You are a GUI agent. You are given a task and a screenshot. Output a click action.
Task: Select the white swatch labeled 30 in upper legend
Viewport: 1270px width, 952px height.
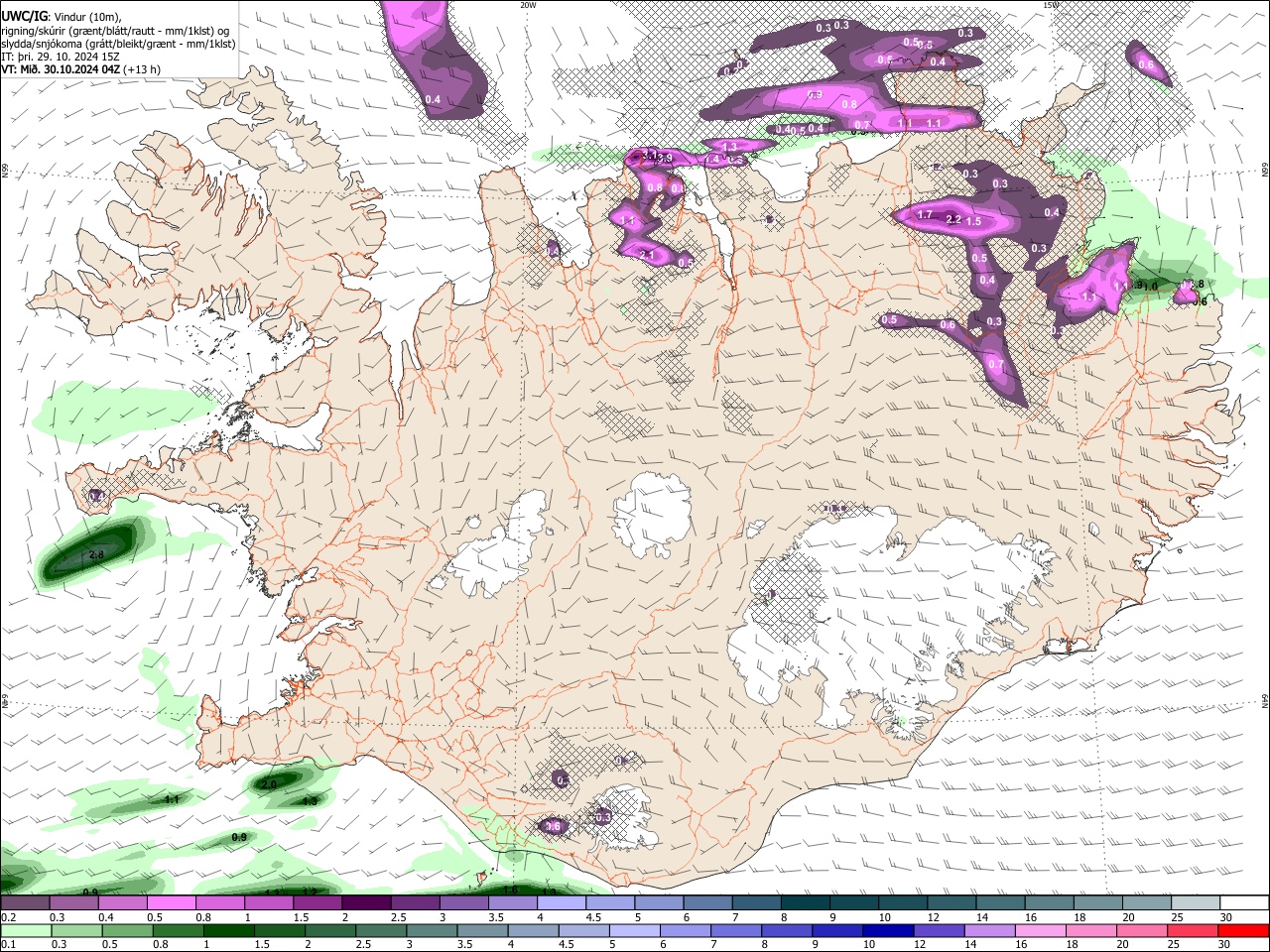click(1245, 903)
